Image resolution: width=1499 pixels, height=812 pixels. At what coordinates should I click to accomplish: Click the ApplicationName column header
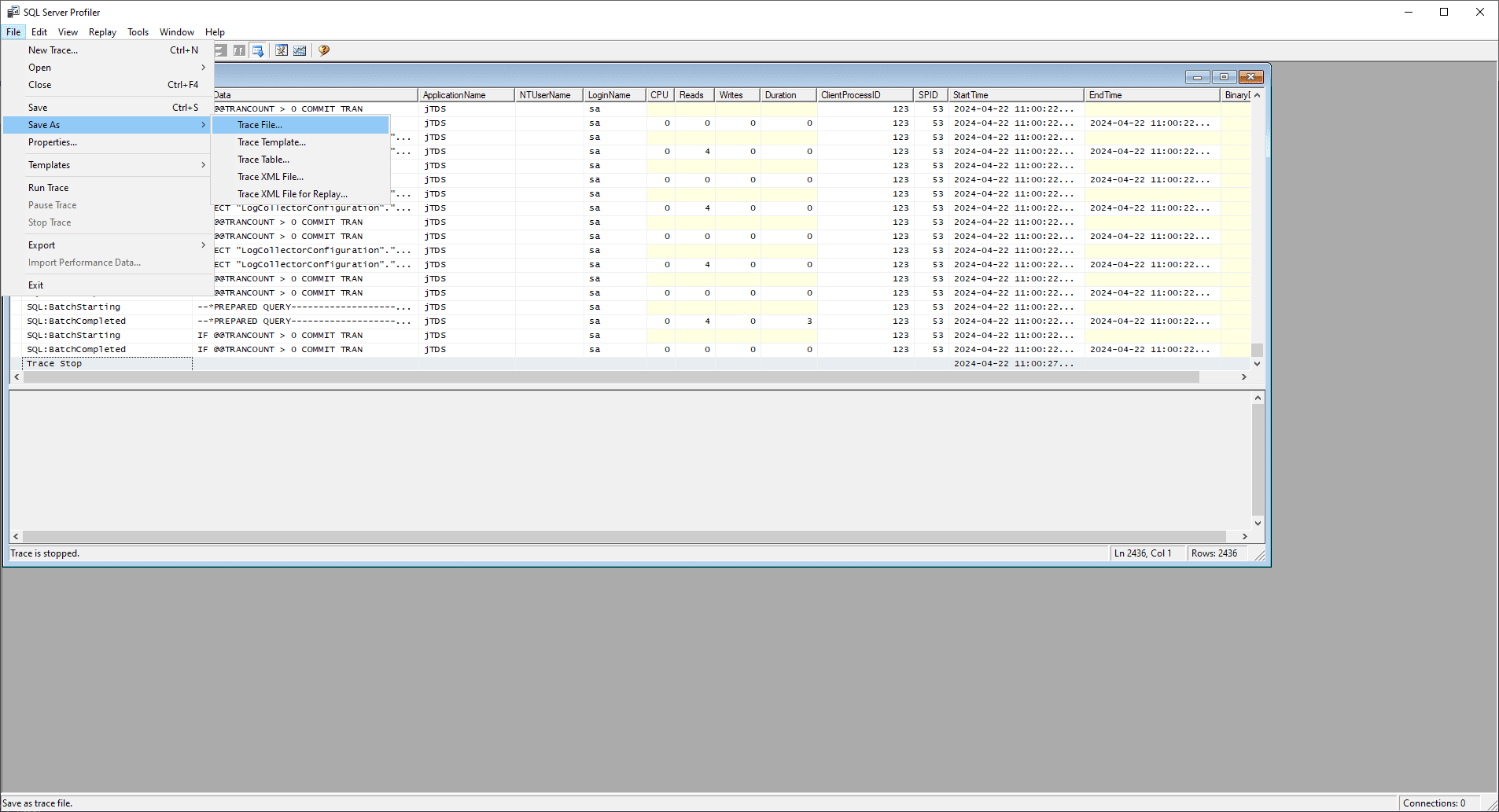point(466,95)
